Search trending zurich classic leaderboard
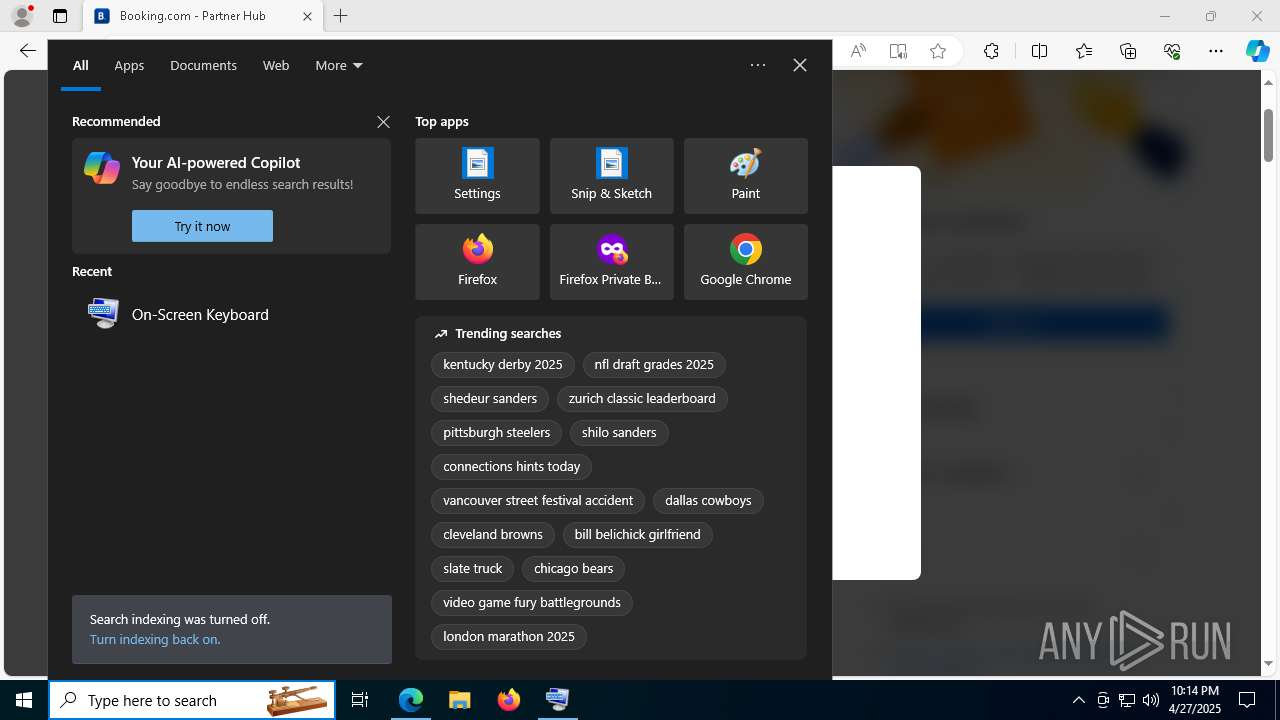 click(x=642, y=399)
